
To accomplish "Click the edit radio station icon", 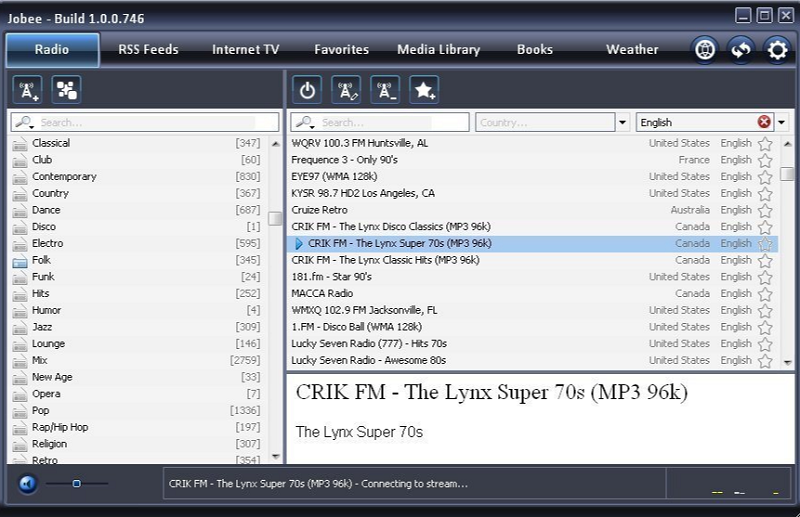I will [x=346, y=90].
